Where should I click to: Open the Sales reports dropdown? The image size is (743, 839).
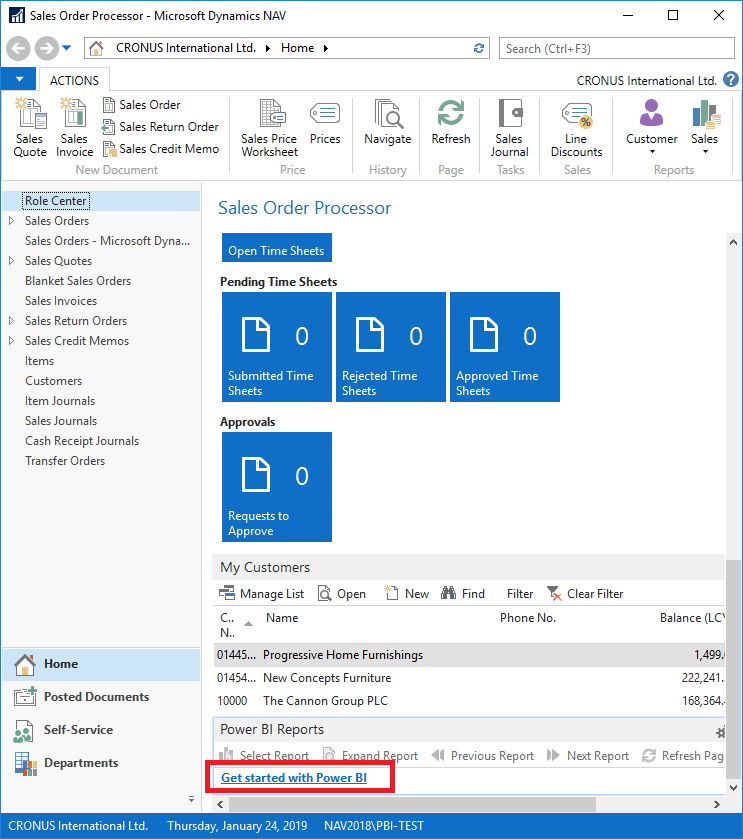tap(704, 127)
